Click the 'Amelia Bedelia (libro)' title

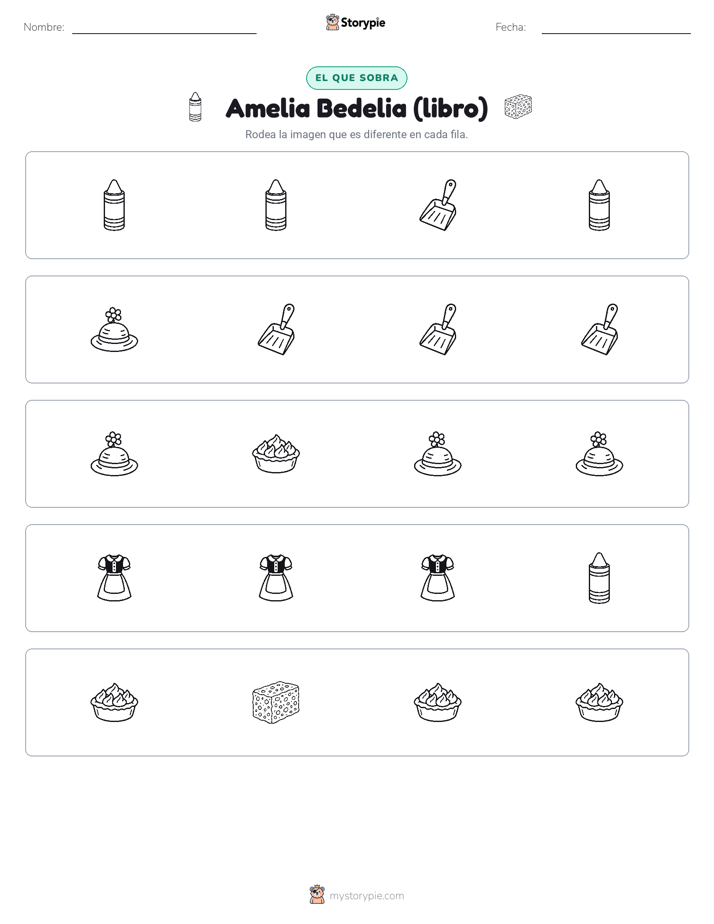pos(356,108)
